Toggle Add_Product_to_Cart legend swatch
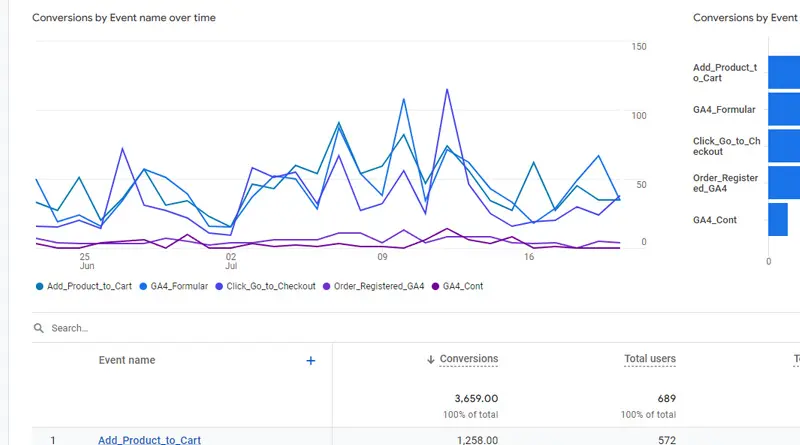 (x=39, y=286)
